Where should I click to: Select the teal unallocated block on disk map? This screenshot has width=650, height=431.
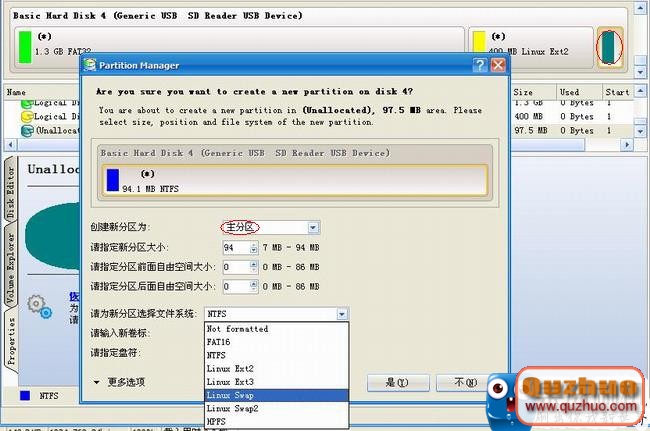pyautogui.click(x=609, y=47)
